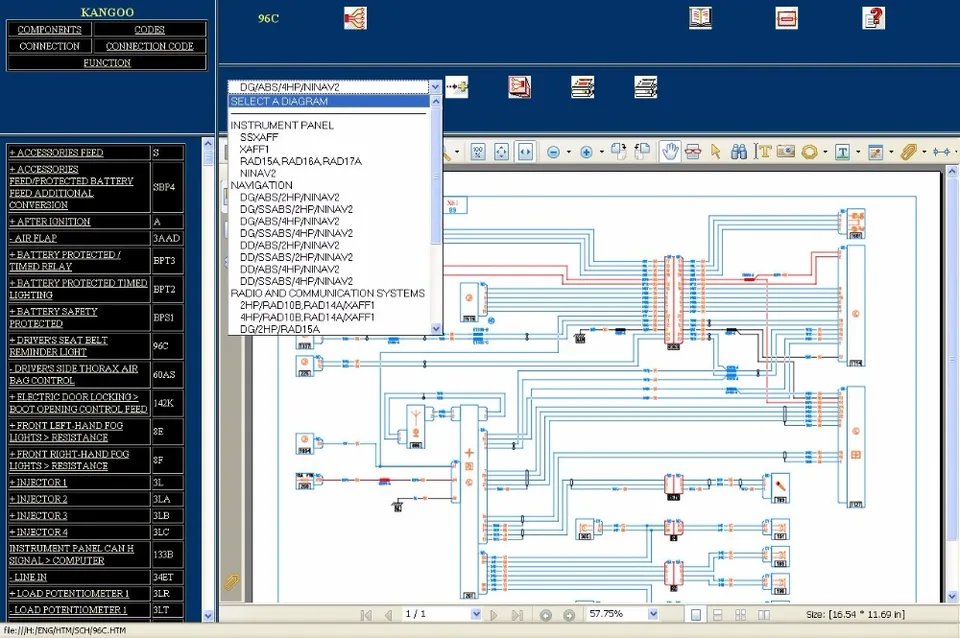The width and height of the screenshot is (960, 638).
Task: Click the second stacked list icon
Action: 646,87
